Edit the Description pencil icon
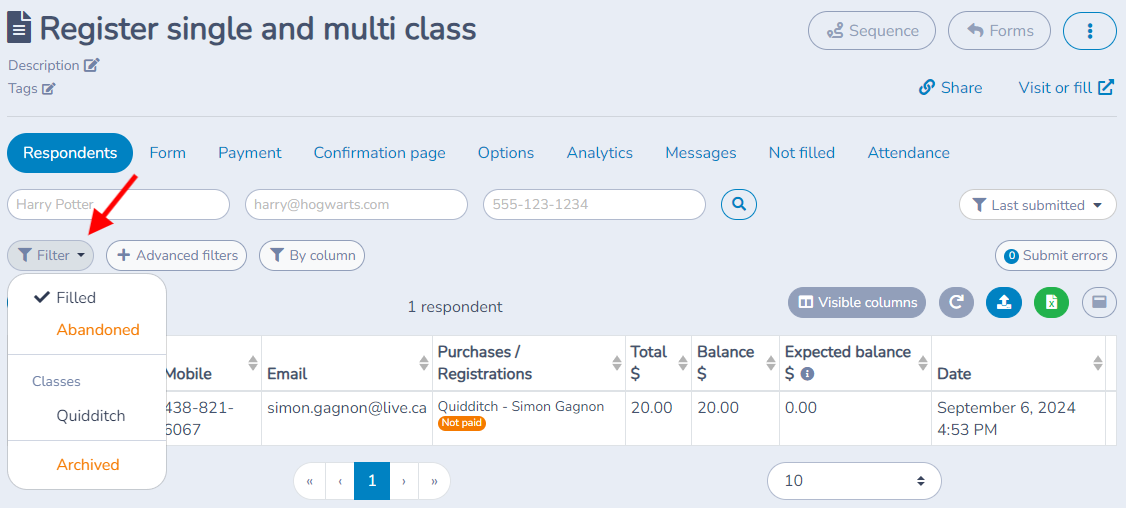This screenshot has width=1126, height=508. click(x=91, y=65)
